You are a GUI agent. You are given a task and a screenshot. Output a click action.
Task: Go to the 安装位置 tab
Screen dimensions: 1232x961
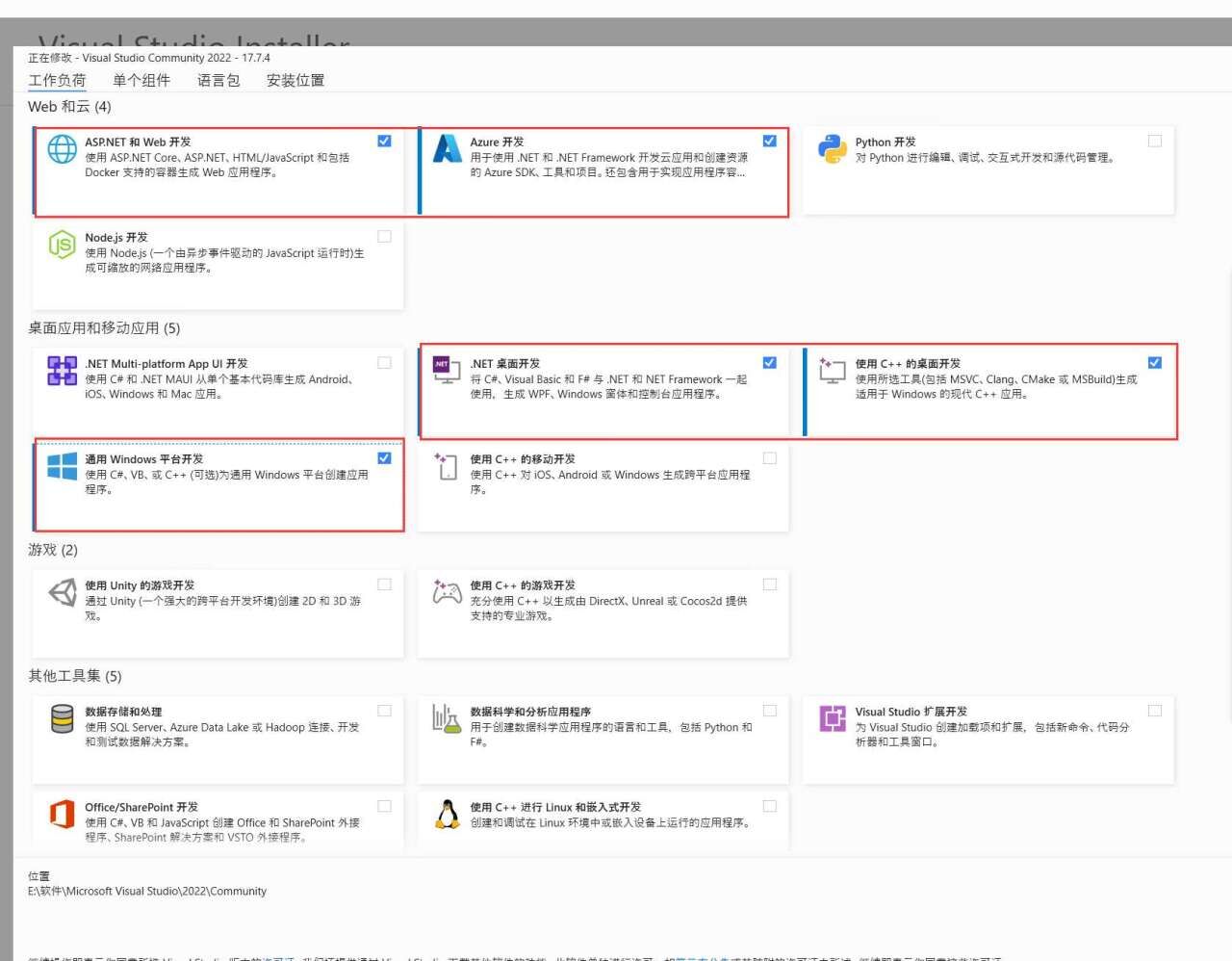pyautogui.click(x=295, y=80)
